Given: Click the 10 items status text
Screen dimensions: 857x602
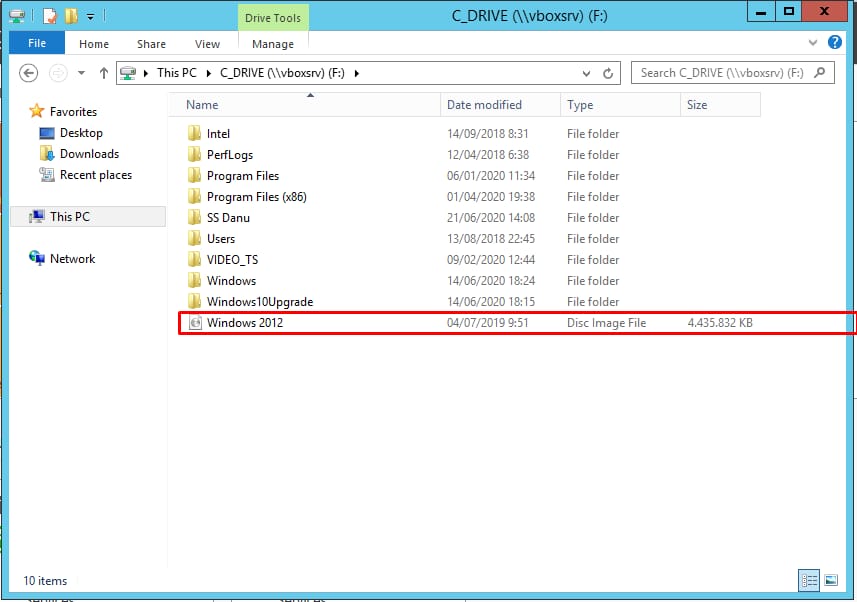Looking at the screenshot, I should (x=45, y=581).
